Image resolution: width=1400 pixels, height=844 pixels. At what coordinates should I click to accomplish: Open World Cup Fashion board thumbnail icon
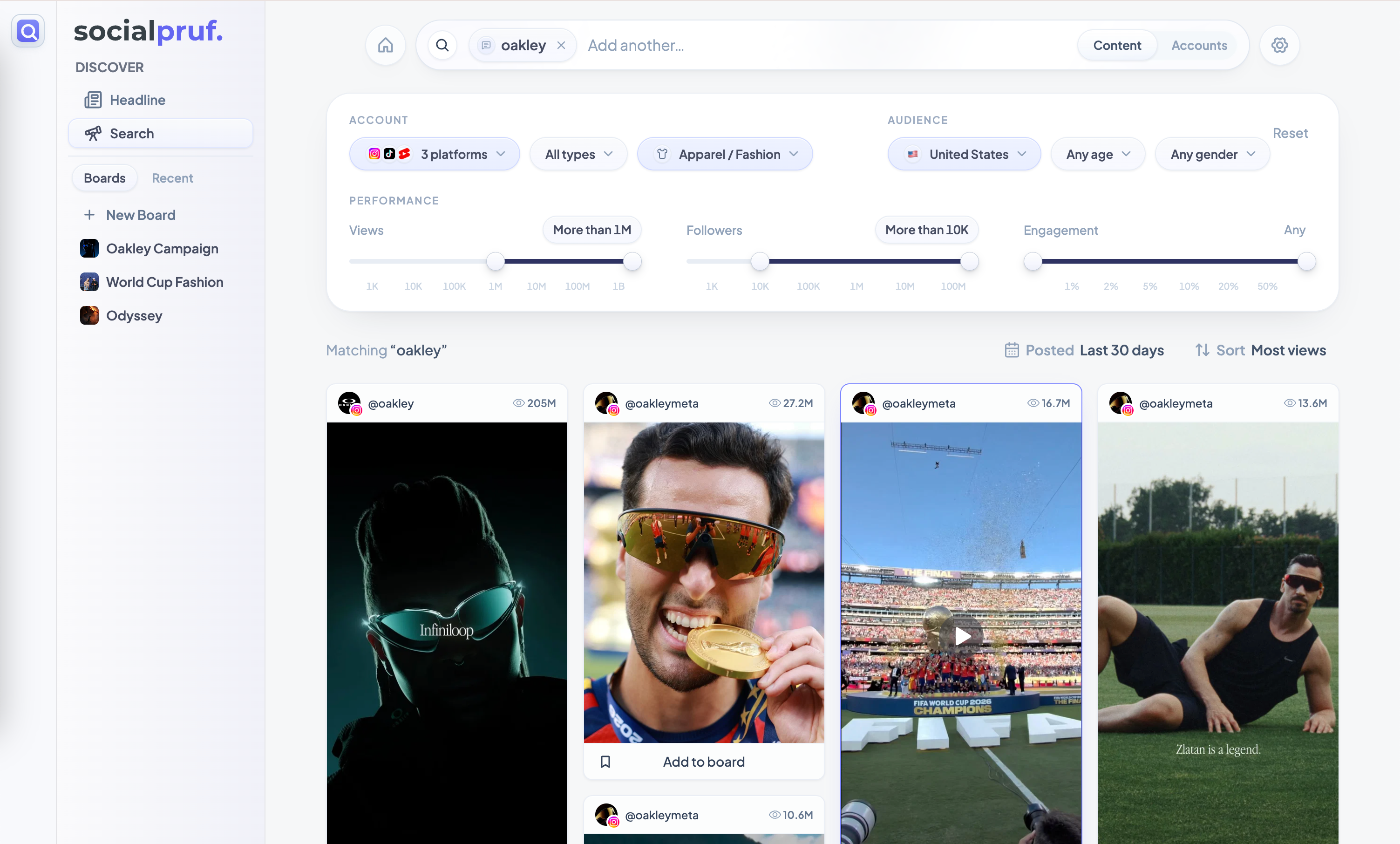(x=89, y=282)
